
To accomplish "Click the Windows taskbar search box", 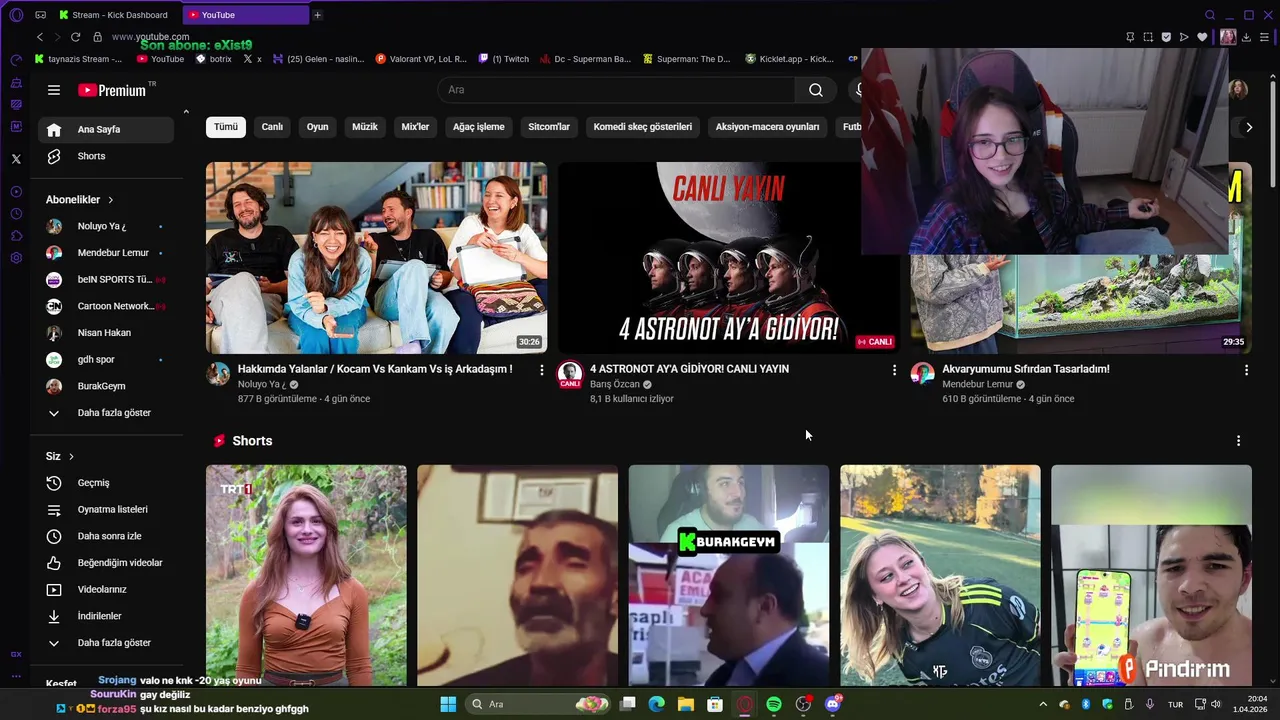I will [536, 704].
